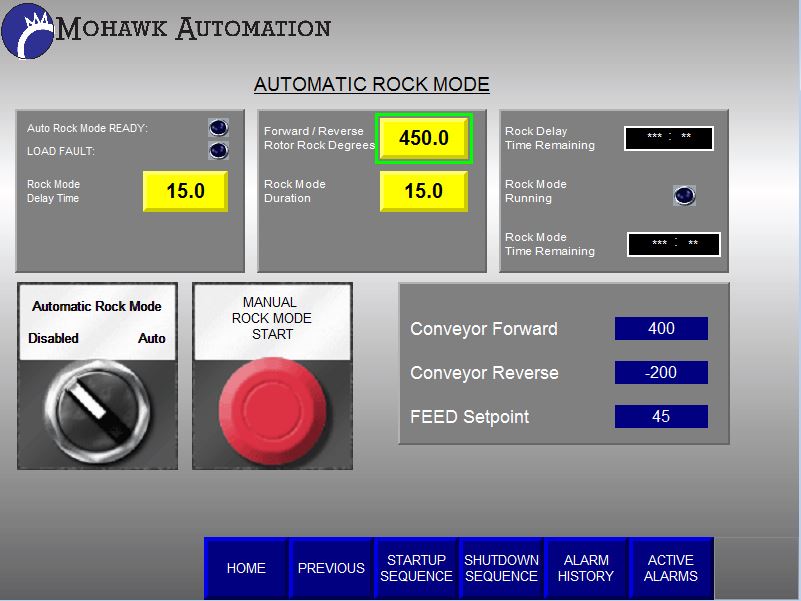Click the 'Disabled' switch position label

pos(53,338)
